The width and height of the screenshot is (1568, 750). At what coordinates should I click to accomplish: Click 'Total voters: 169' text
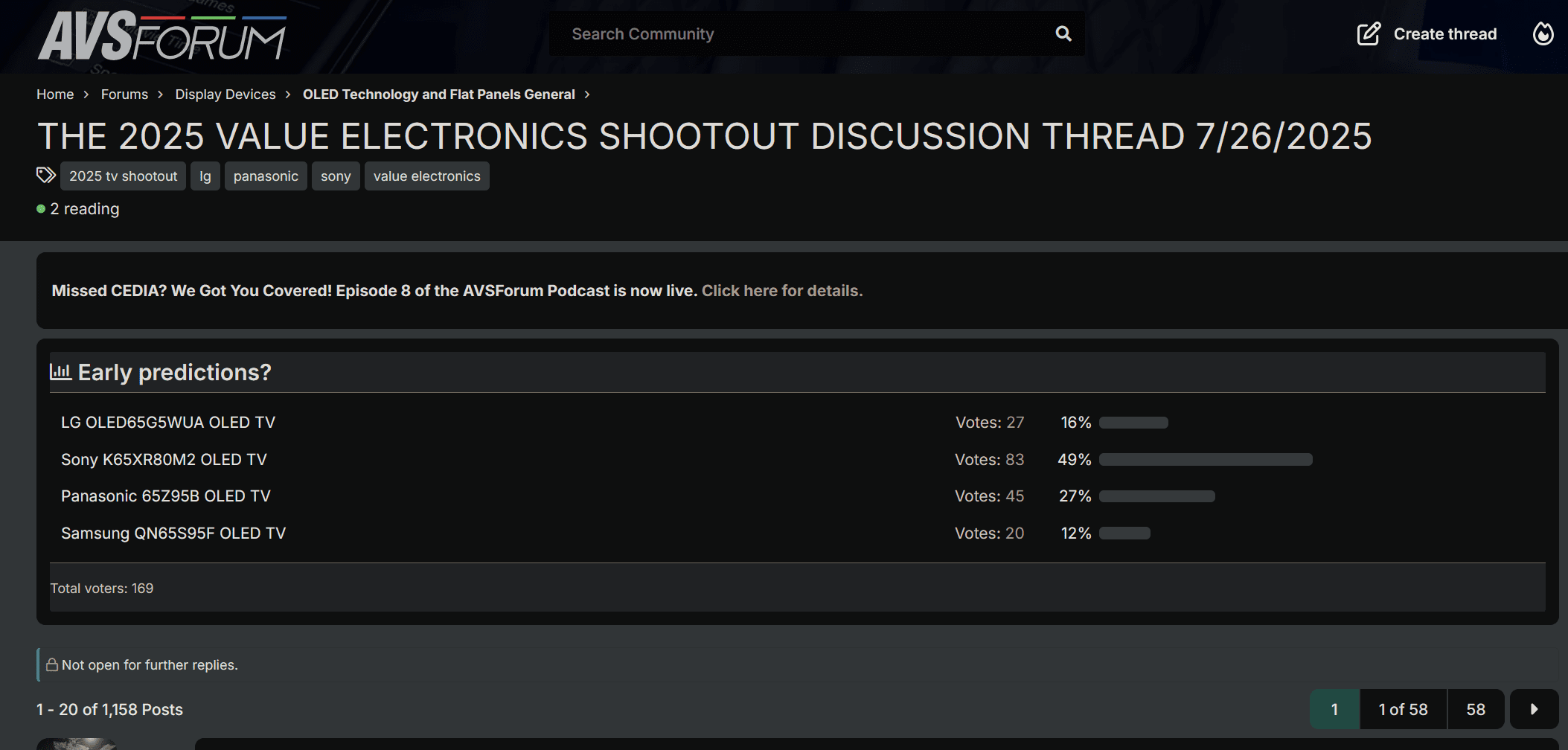[x=102, y=589]
